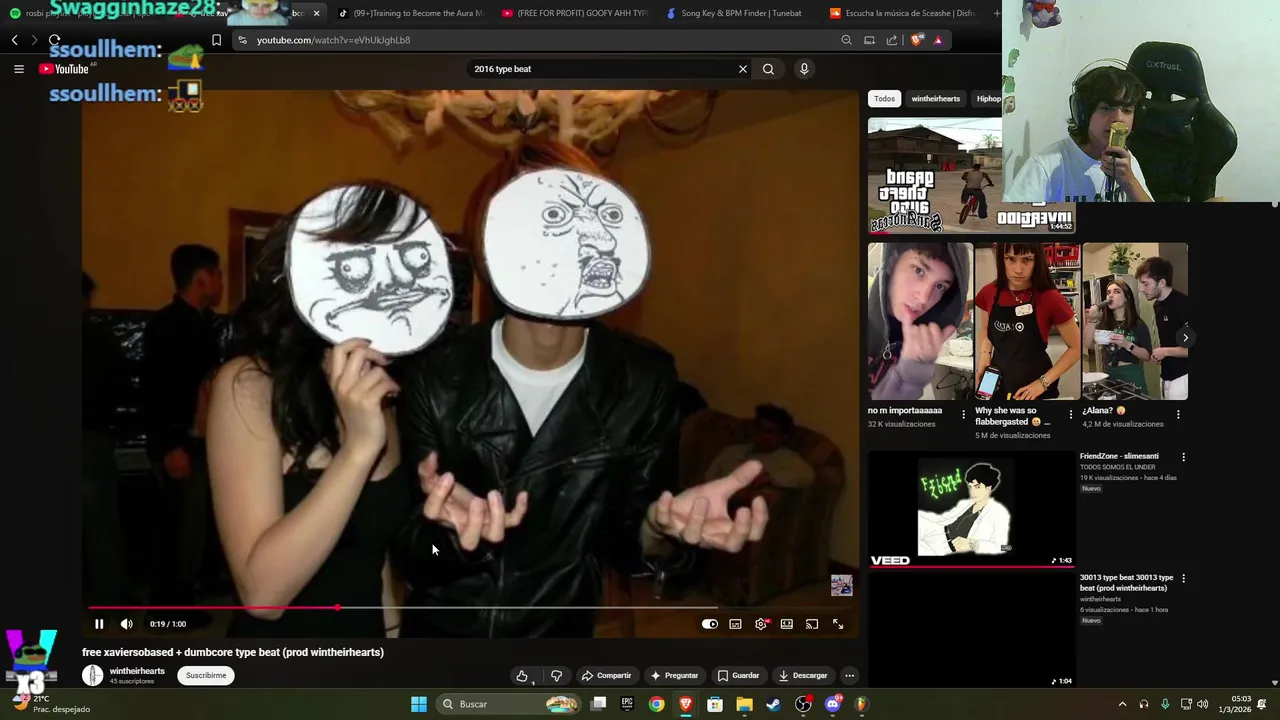Image resolution: width=1280 pixels, height=720 pixels.
Task: Select the wintheirhearts filter chip
Action: pyautogui.click(x=935, y=98)
